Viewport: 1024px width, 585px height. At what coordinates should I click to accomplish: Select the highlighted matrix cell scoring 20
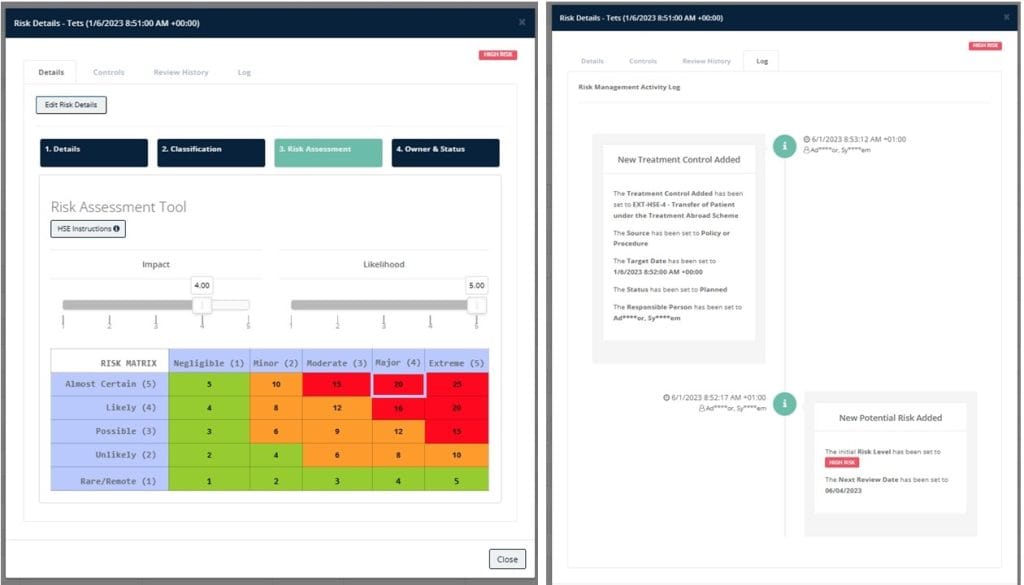398,385
